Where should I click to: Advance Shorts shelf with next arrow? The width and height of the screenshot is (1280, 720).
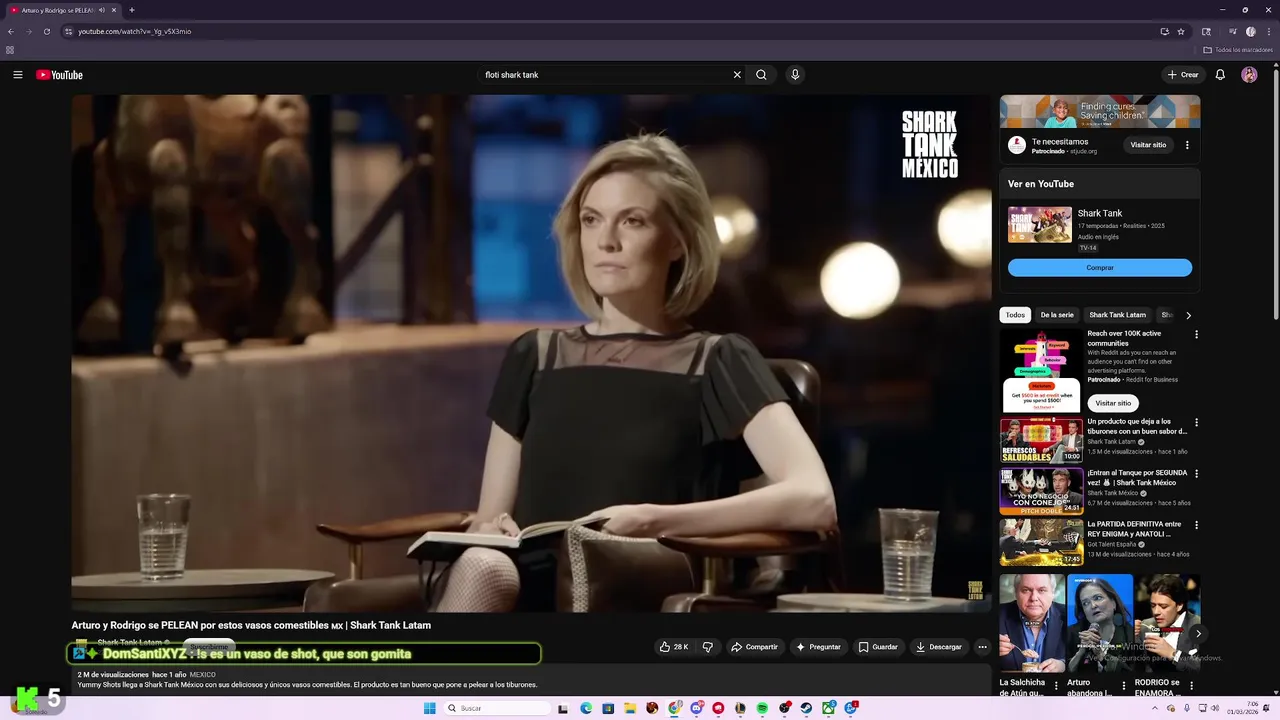(x=1198, y=634)
